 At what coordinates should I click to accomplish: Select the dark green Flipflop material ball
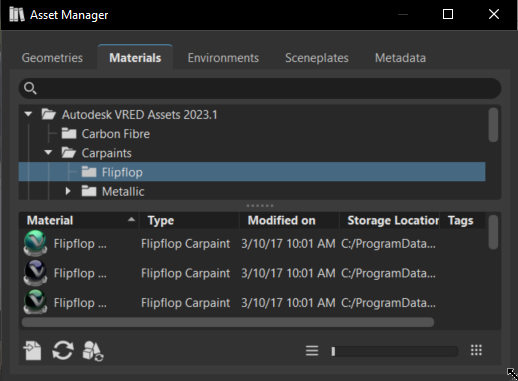(x=35, y=302)
